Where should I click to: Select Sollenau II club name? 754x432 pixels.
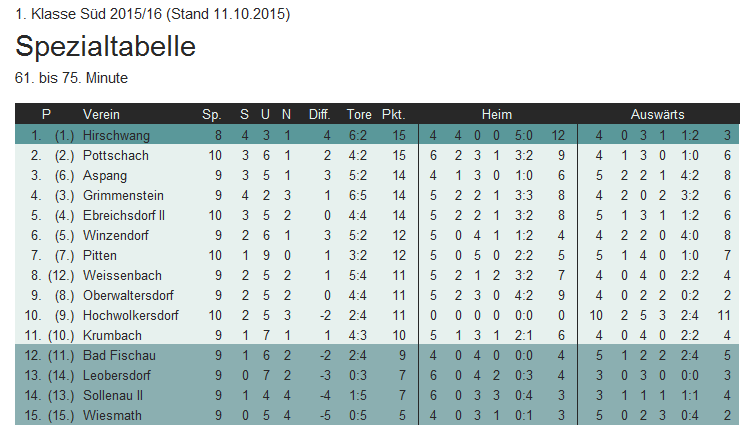(113, 395)
